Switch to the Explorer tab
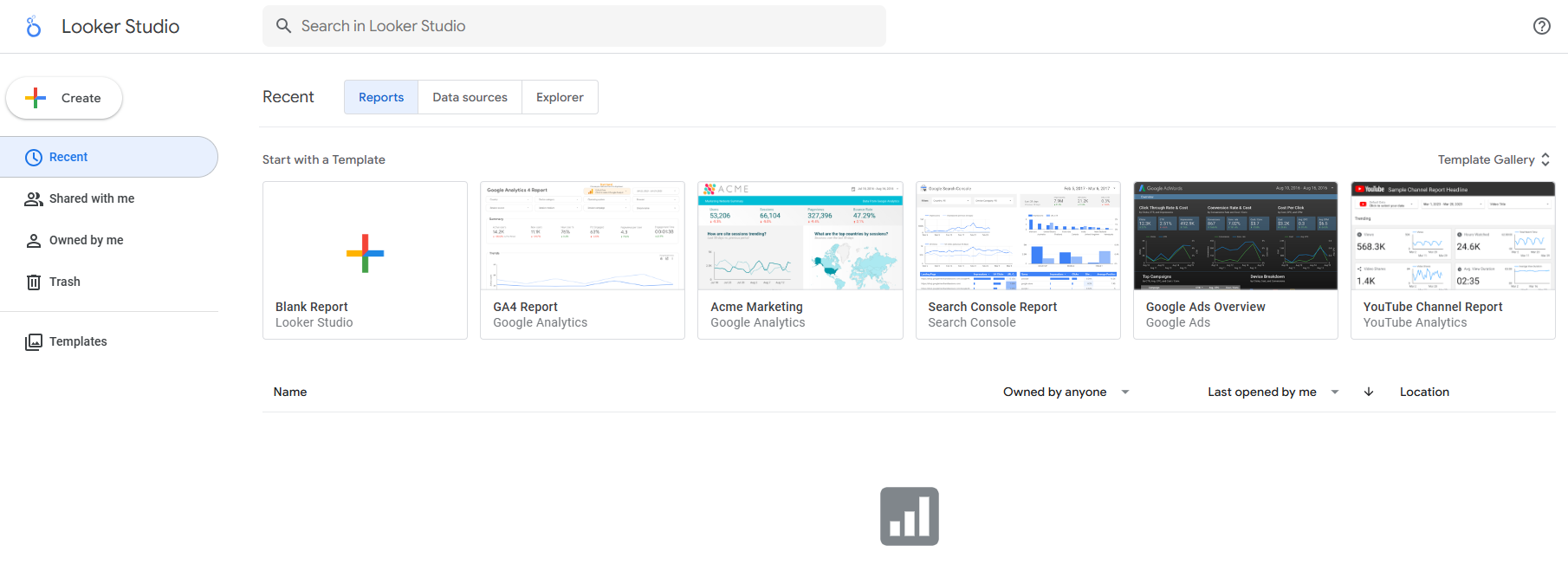This screenshot has width=1568, height=571. tap(560, 97)
